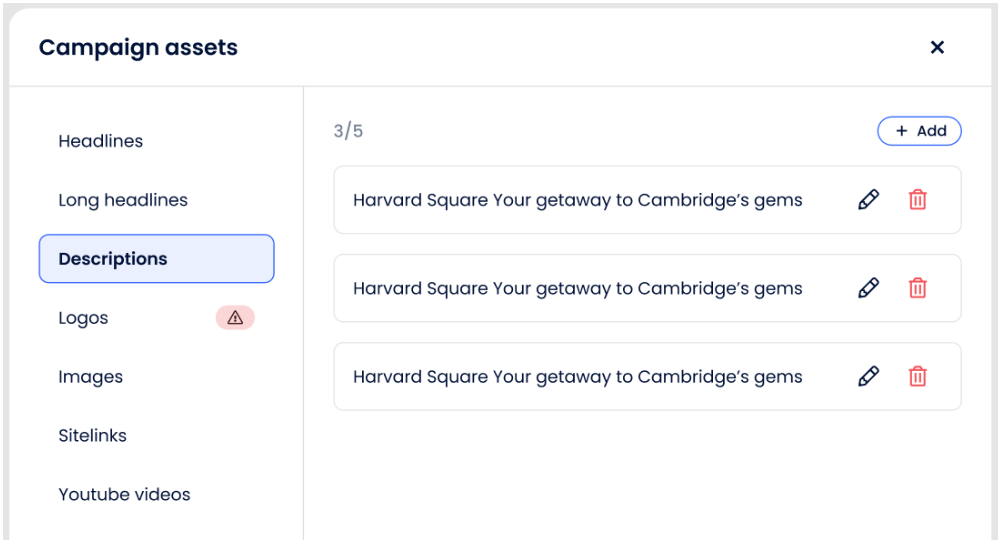Delete the third description with trash icon
The image size is (998, 540).
(x=917, y=377)
